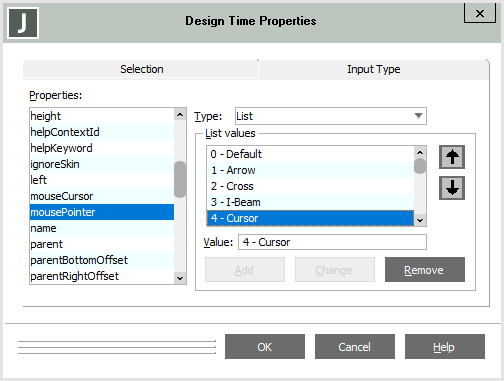This screenshot has height=381, width=504.
Task: Switch to the Input Type tab
Action: tap(373, 69)
